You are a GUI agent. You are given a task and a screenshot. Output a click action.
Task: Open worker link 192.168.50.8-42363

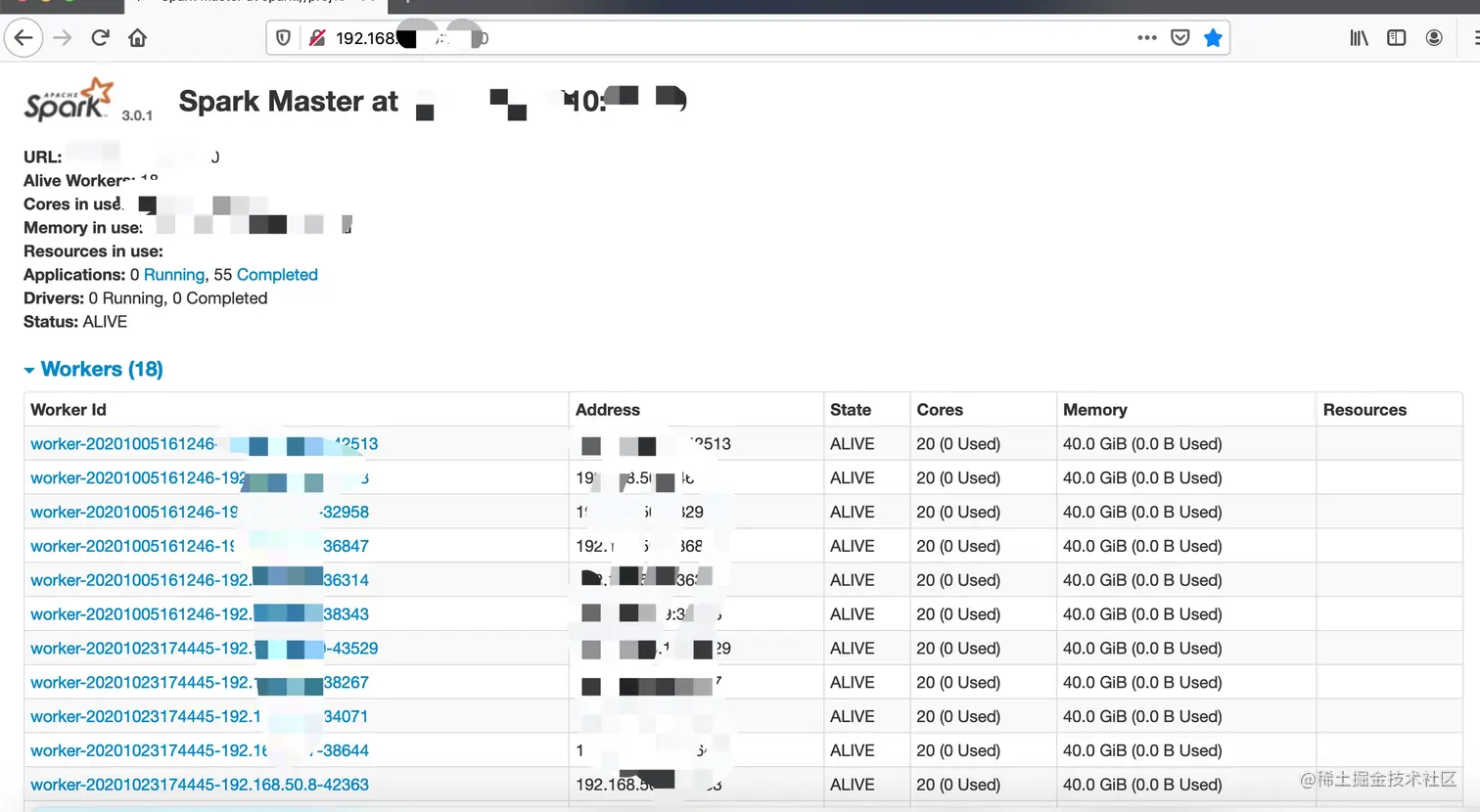point(200,785)
